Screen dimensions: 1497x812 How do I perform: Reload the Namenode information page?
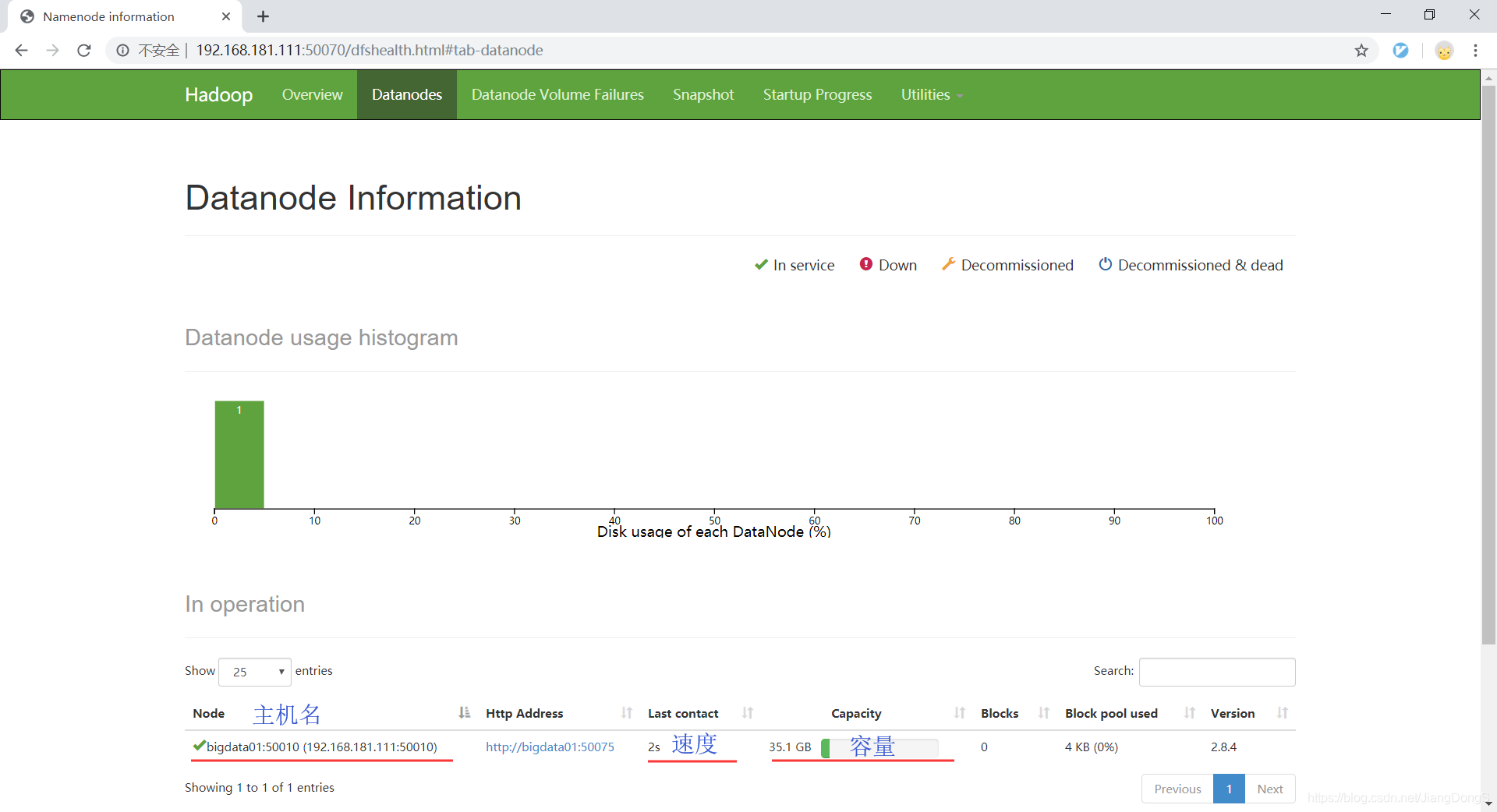[84, 51]
